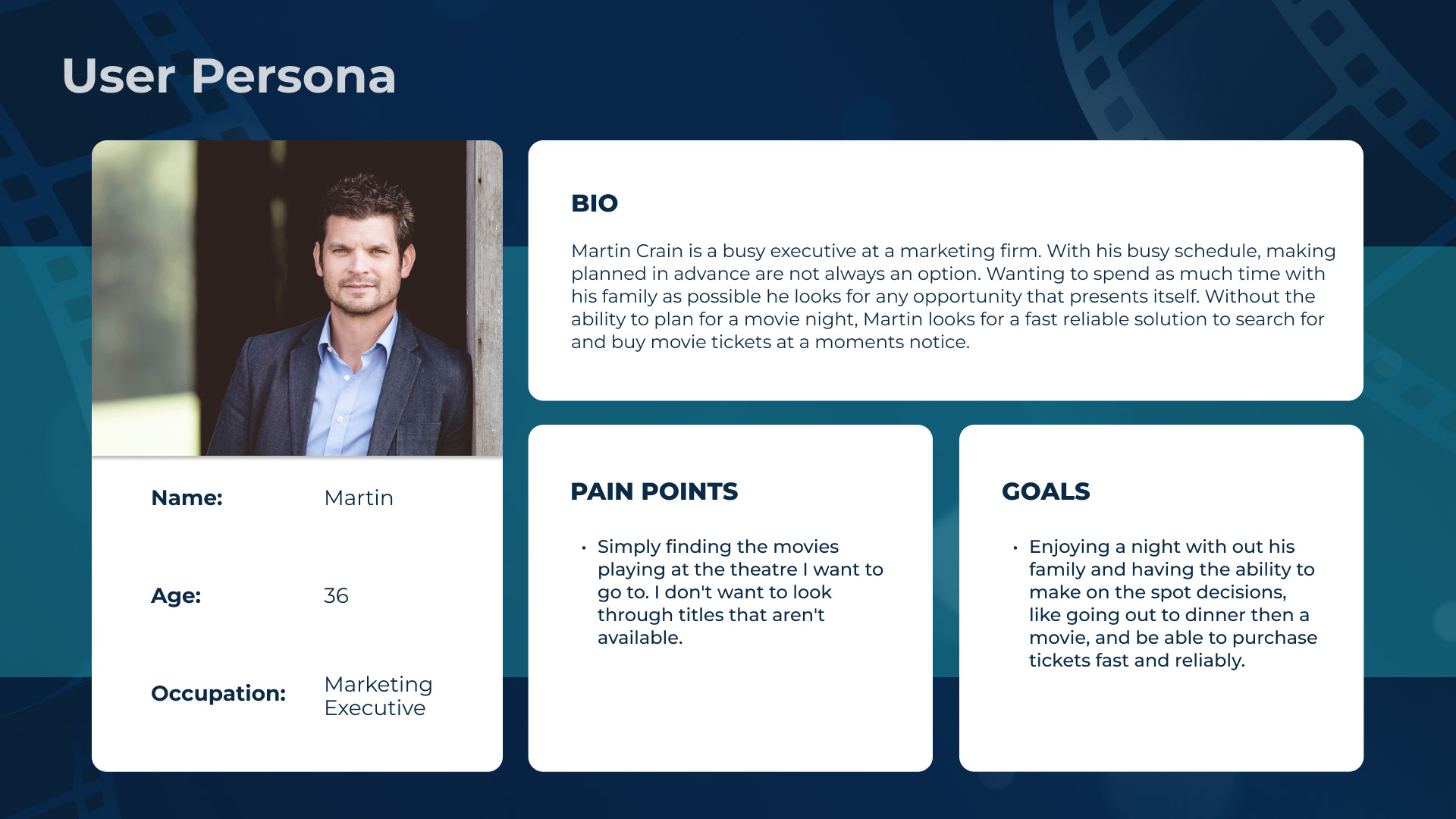Click the BIO heading
Viewport: 1456px width, 819px height.
point(595,203)
